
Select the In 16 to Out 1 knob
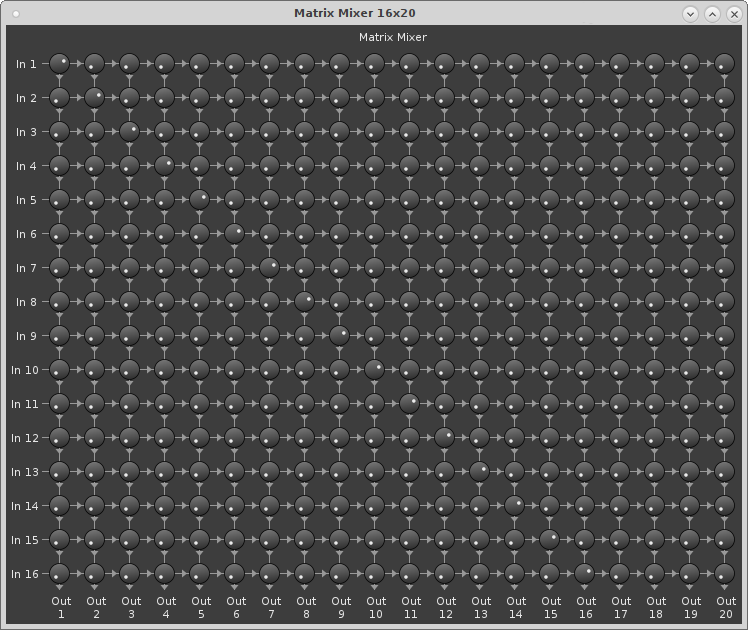click(x=60, y=573)
